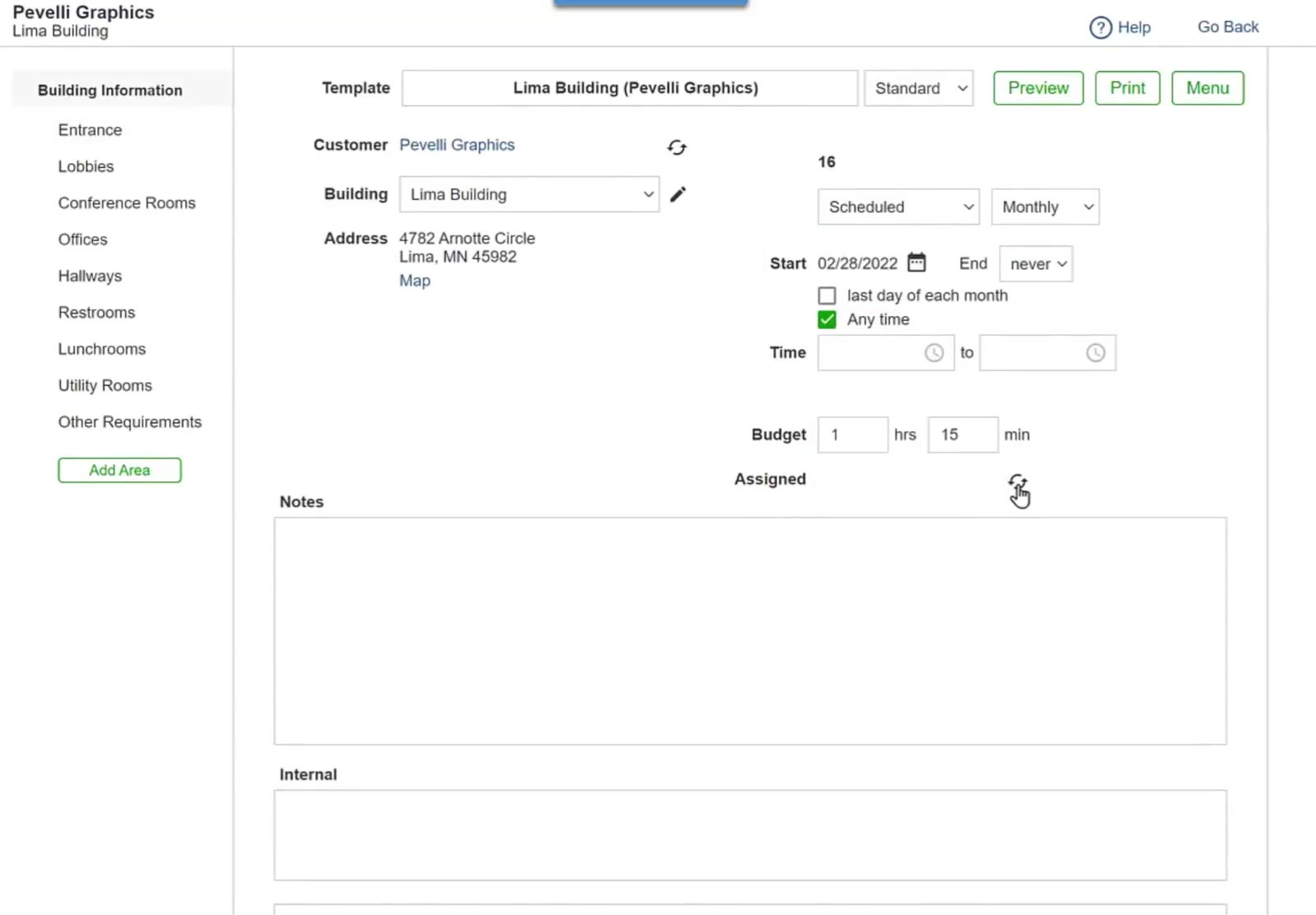The width and height of the screenshot is (1316, 915).
Task: Open the Start date calendar picker
Action: [x=916, y=262]
